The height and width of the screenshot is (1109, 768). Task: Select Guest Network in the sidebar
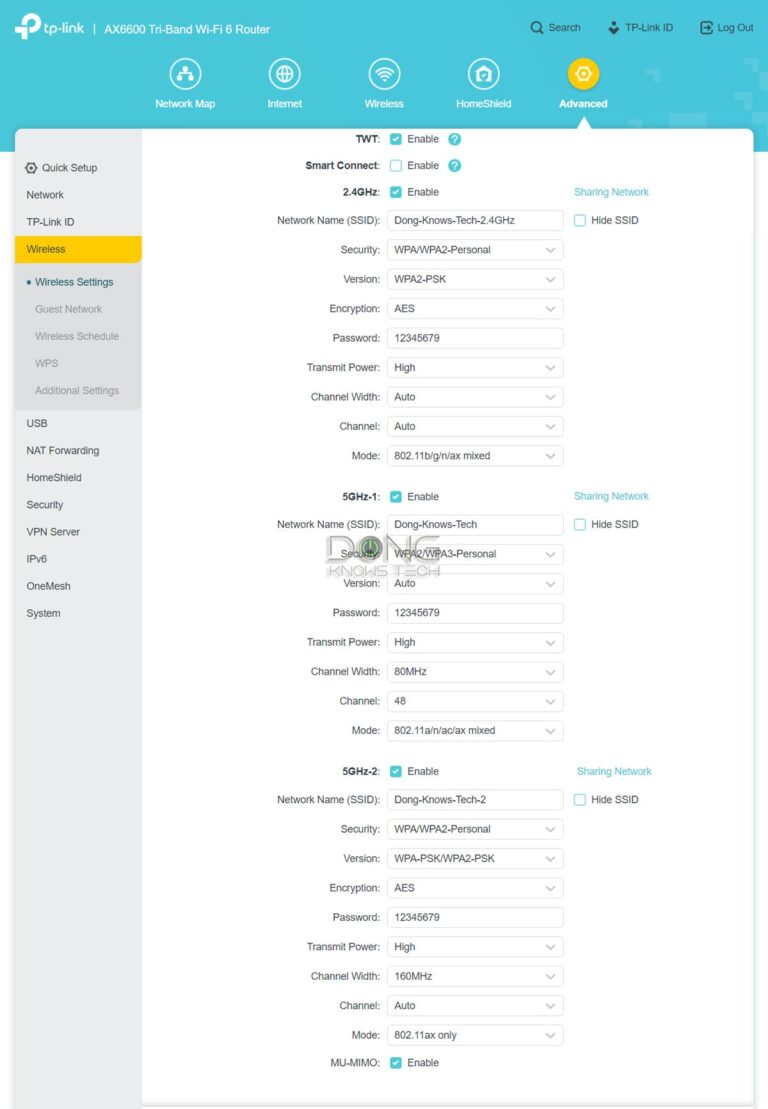[x=69, y=309]
